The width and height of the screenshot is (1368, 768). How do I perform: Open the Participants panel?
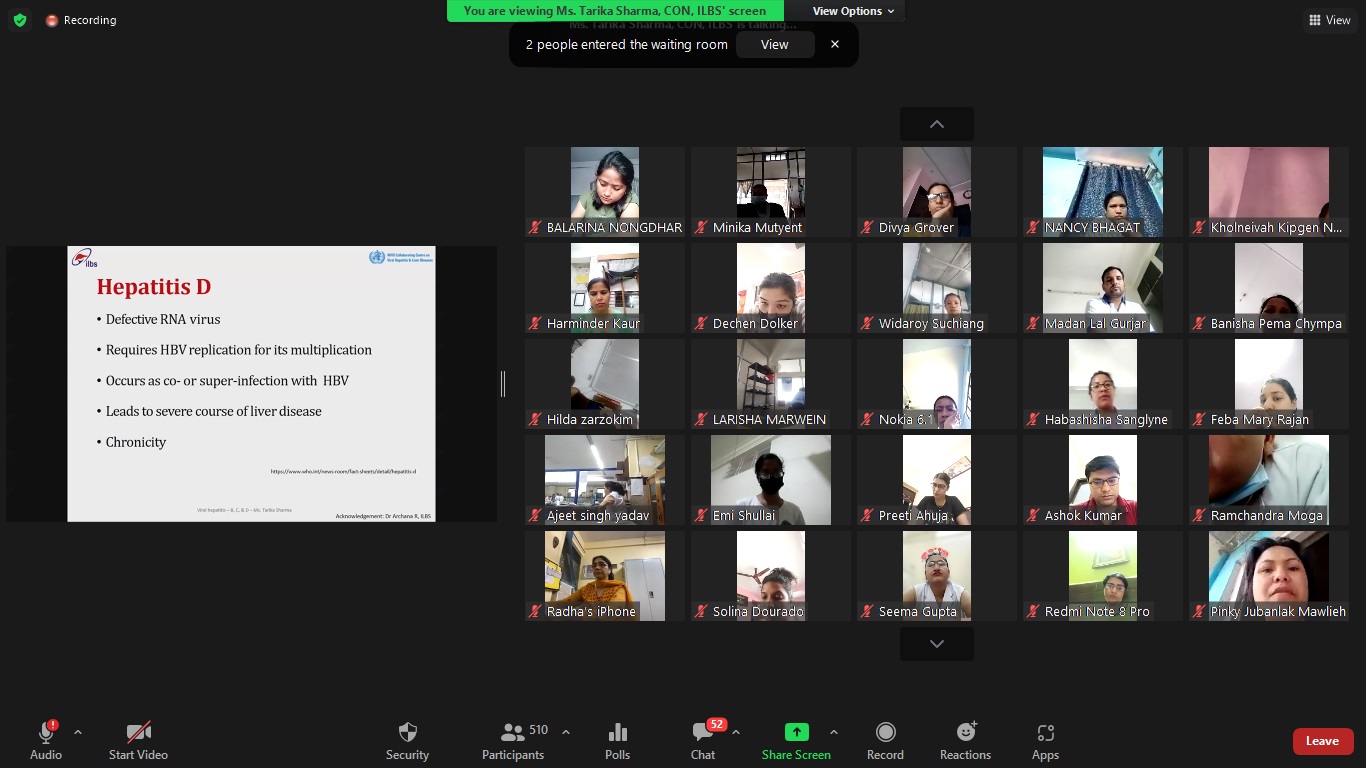pos(513,740)
